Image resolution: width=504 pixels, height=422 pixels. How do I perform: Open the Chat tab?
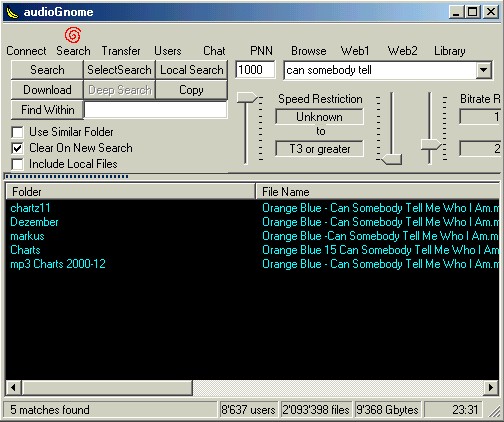pyautogui.click(x=214, y=51)
